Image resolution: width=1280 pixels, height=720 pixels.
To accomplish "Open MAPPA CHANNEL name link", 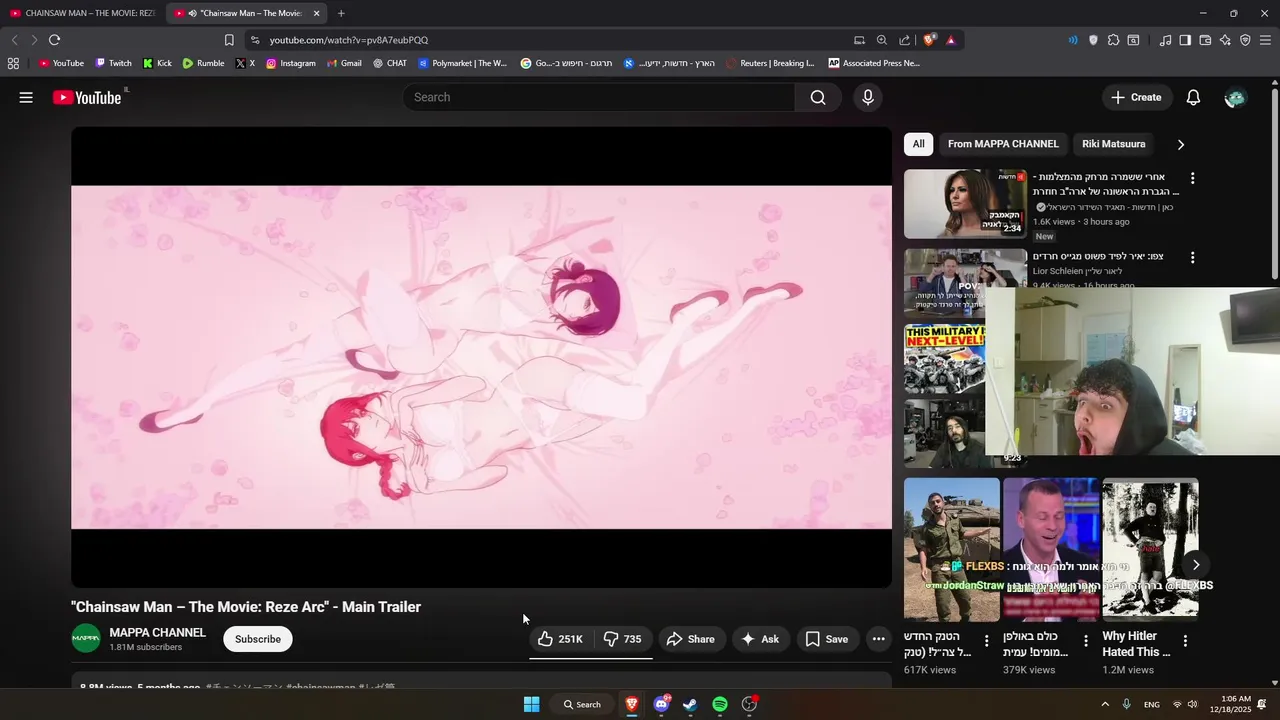I will [x=157, y=633].
